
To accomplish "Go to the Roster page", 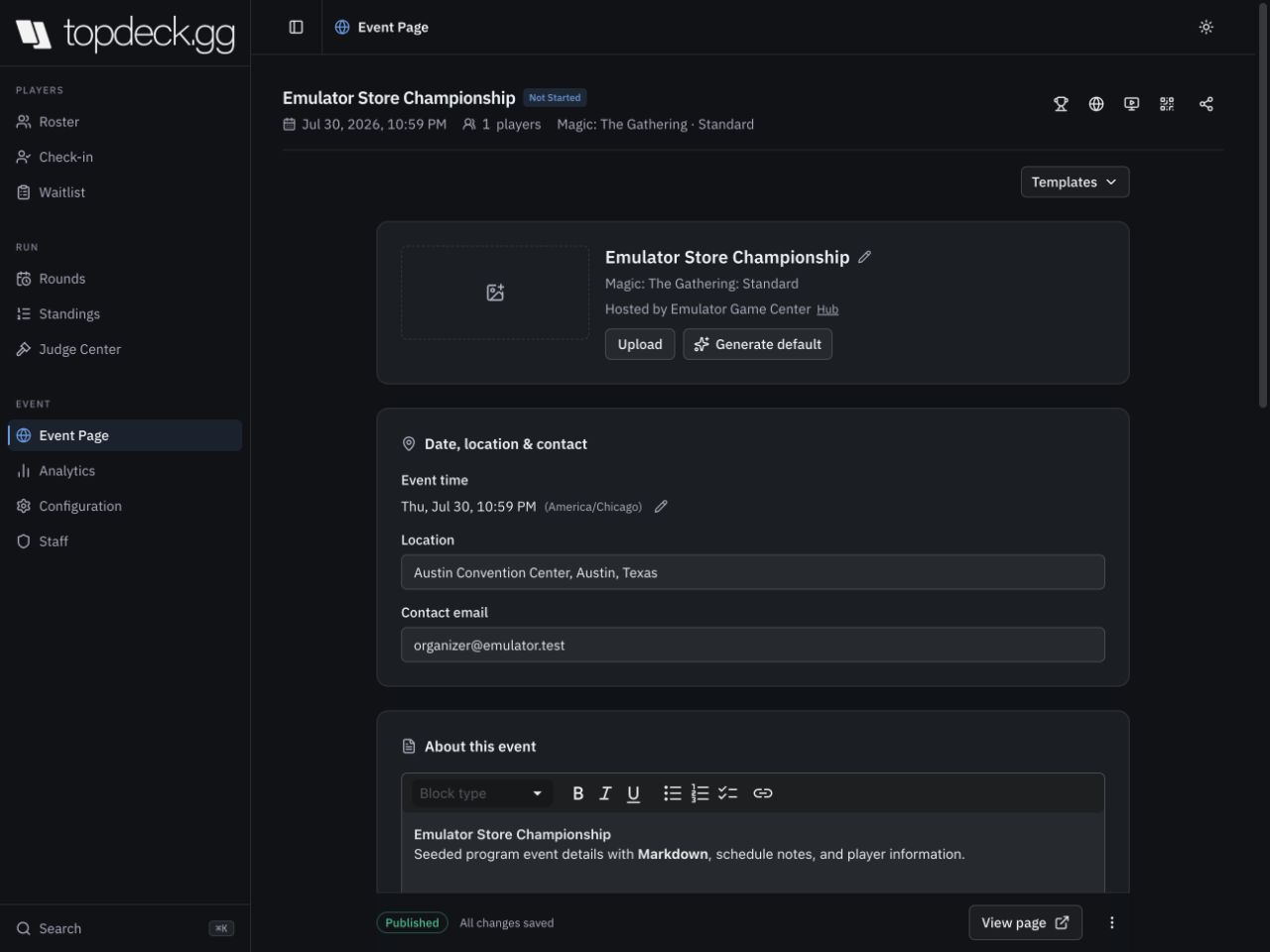I will [x=125, y=122].
